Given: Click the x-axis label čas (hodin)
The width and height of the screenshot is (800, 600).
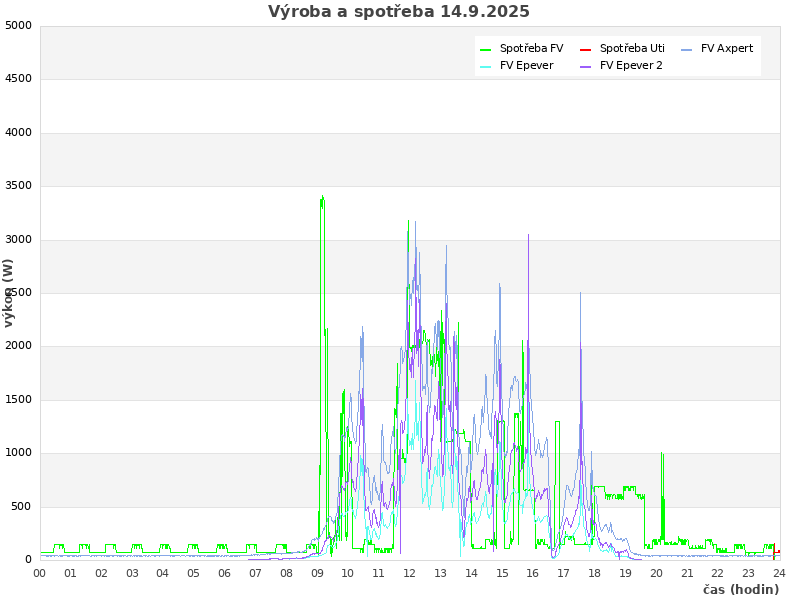Looking at the screenshot, I should (x=740, y=590).
